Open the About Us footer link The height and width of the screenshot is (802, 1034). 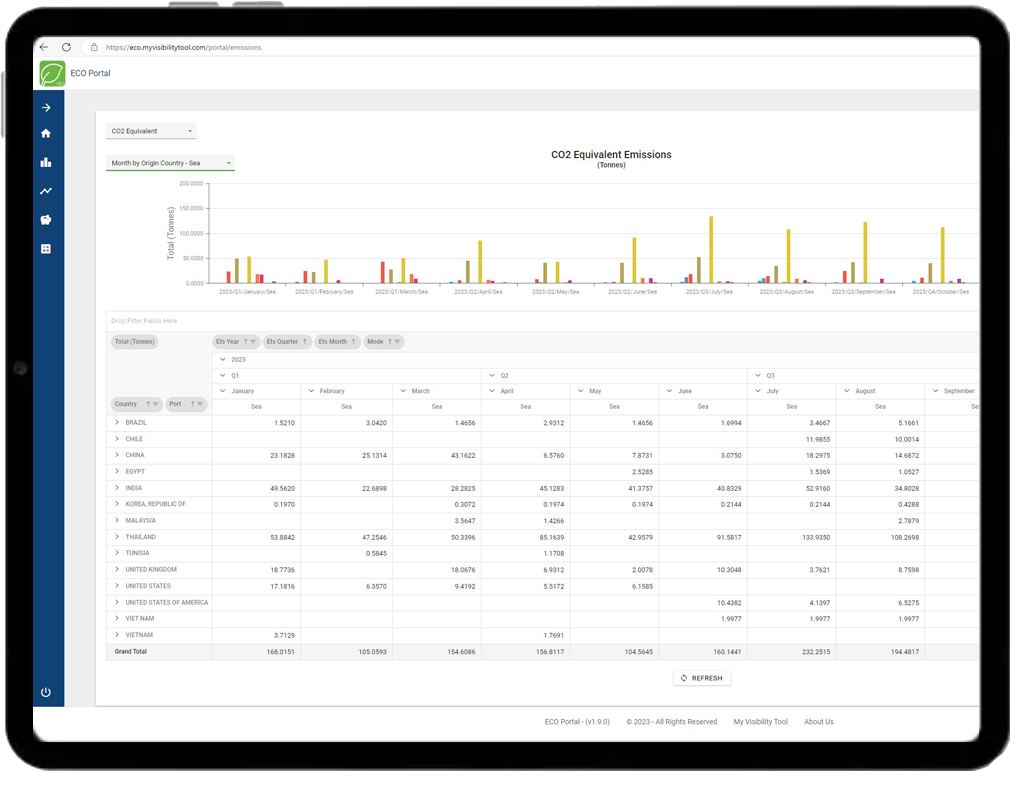click(818, 721)
